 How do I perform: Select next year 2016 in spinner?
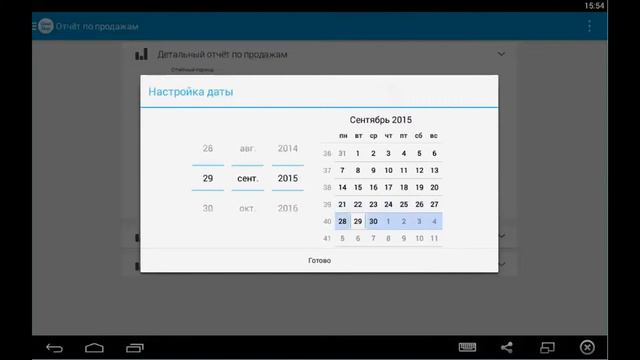[x=288, y=208]
